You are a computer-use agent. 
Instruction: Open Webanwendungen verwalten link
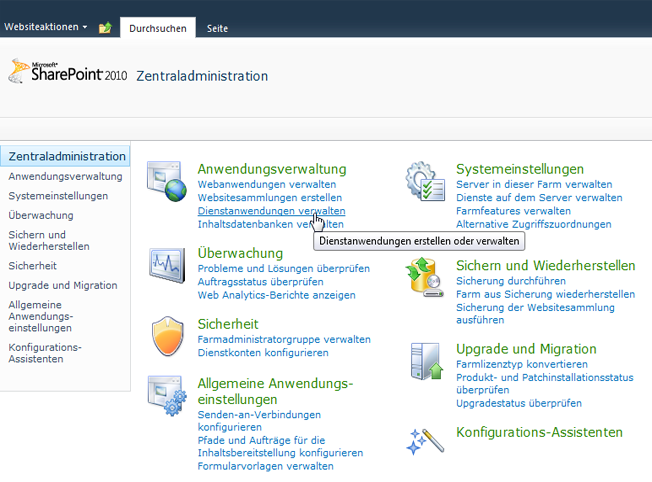[x=267, y=184]
